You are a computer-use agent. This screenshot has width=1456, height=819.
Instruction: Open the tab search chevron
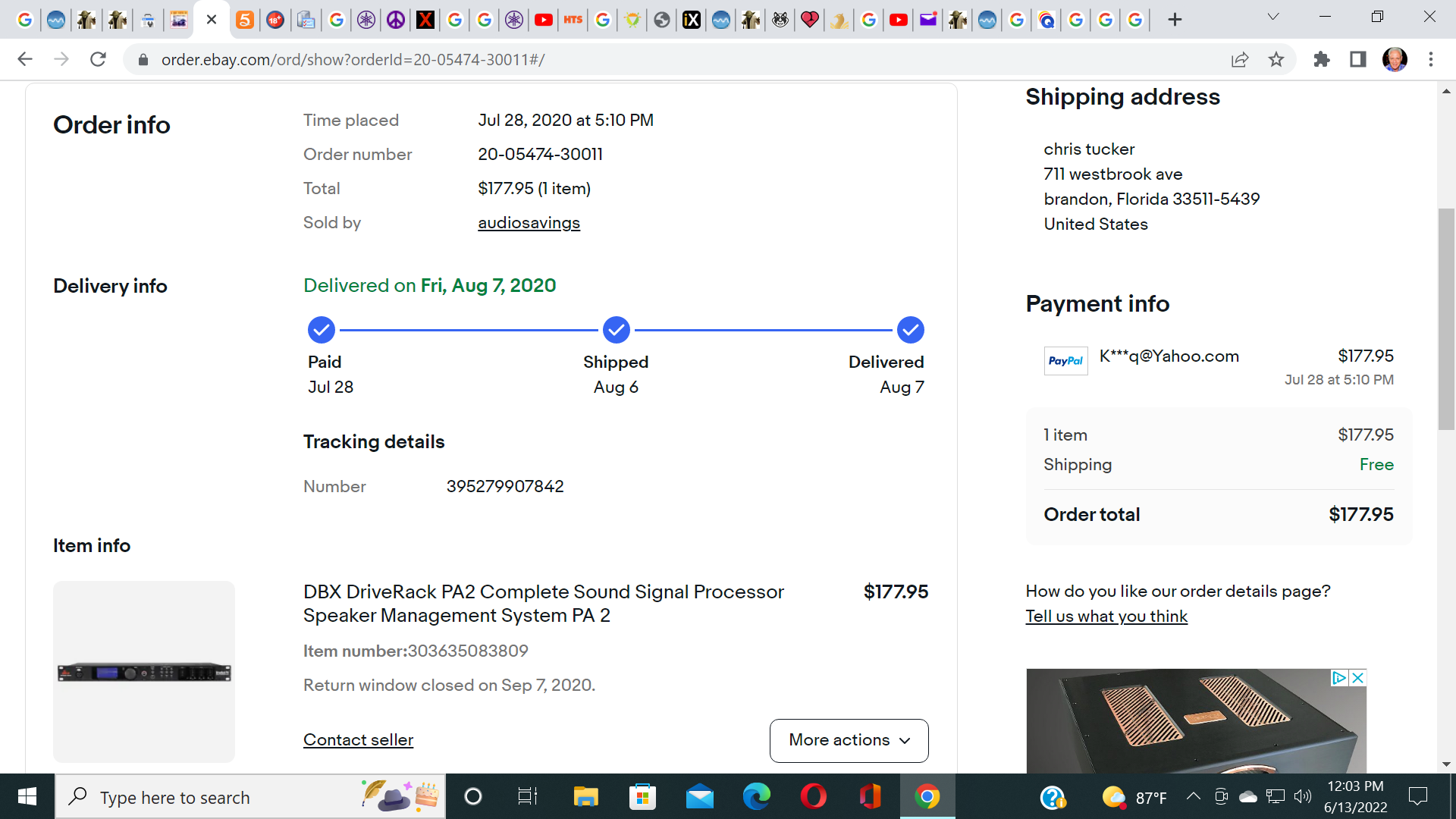click(1273, 17)
